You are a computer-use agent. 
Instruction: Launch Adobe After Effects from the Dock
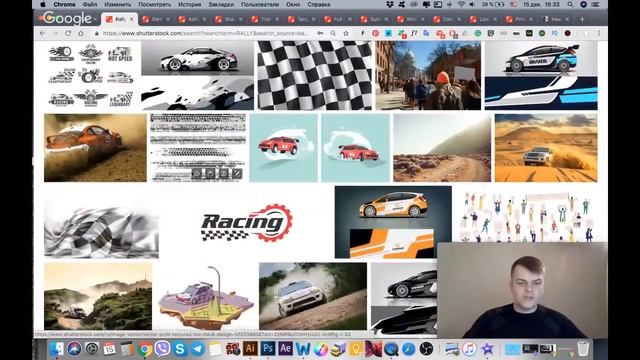[x=285, y=349]
